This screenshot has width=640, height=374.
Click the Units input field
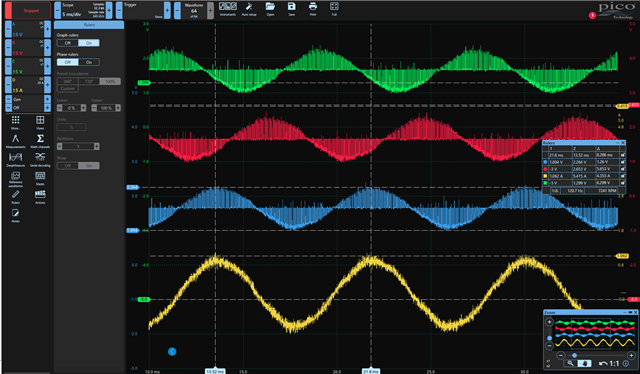pos(71,127)
